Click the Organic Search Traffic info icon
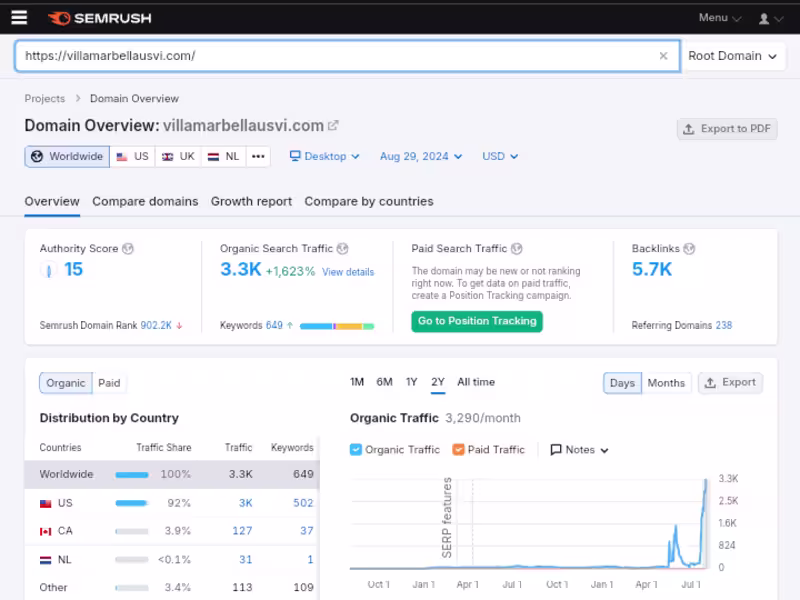The width and height of the screenshot is (800, 600). coord(343,248)
